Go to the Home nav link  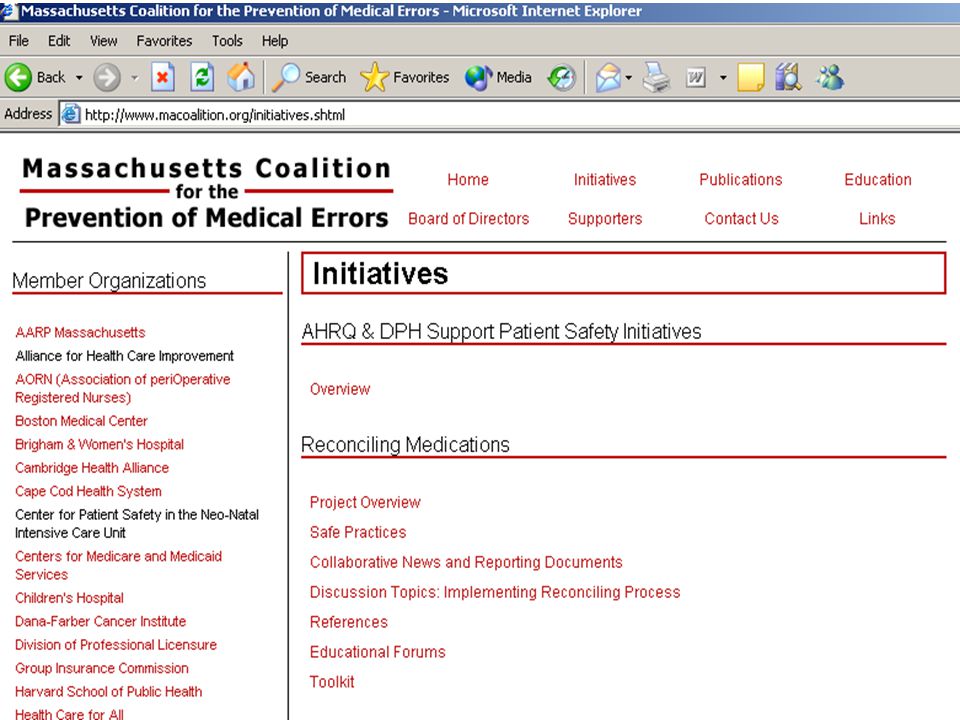[468, 179]
